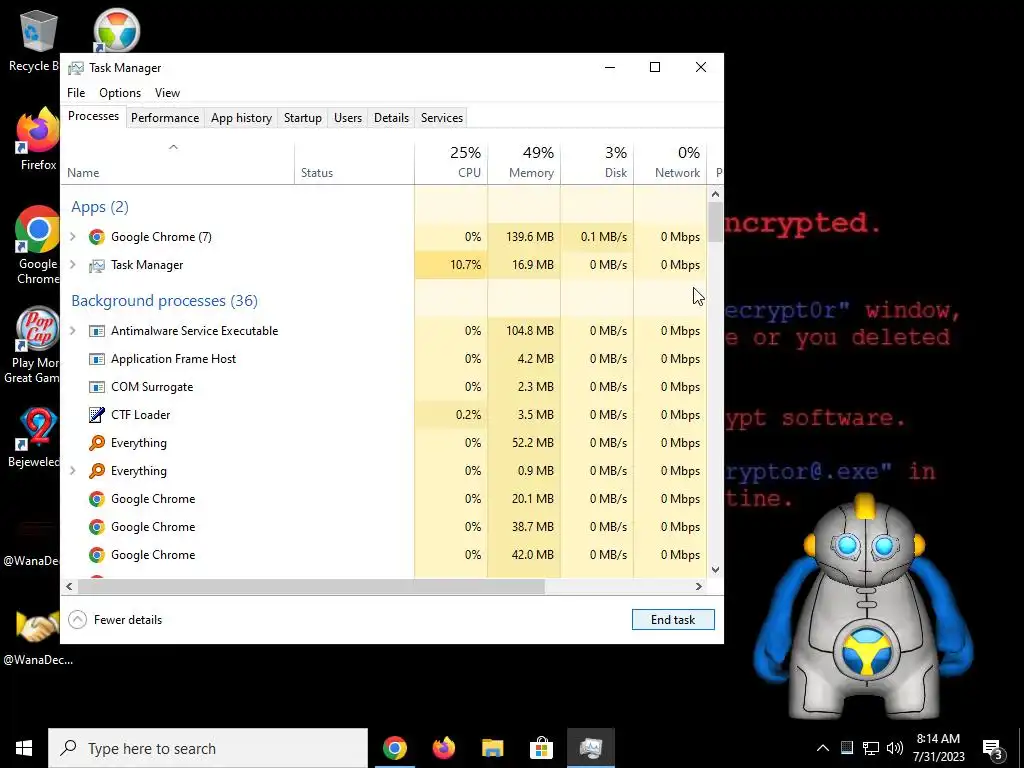Sort by the Name column header
Screen dimensions: 1024x768
[x=178, y=162]
